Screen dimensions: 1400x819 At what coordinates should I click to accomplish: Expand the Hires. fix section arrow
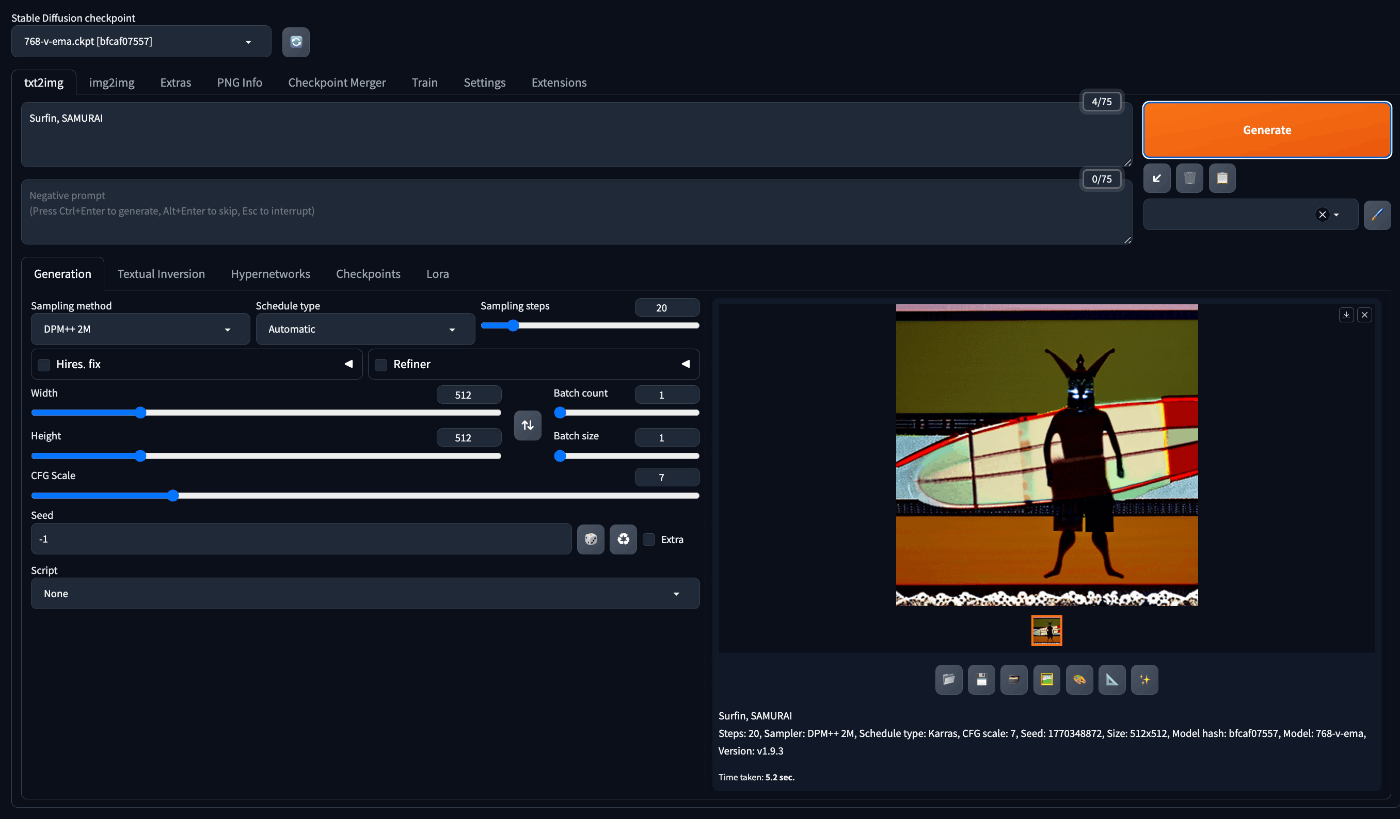tap(349, 364)
